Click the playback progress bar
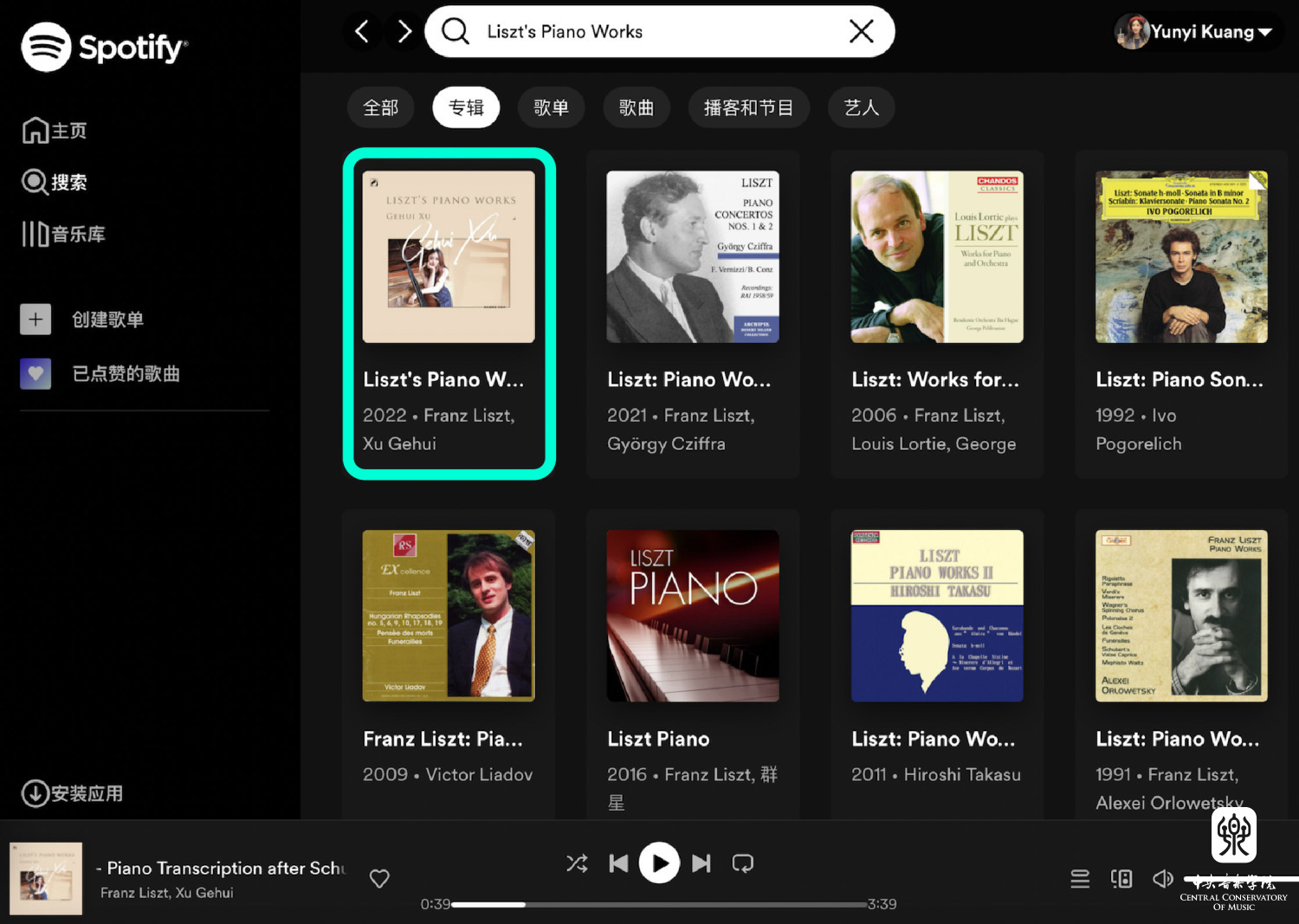1299x924 pixels. click(x=658, y=904)
